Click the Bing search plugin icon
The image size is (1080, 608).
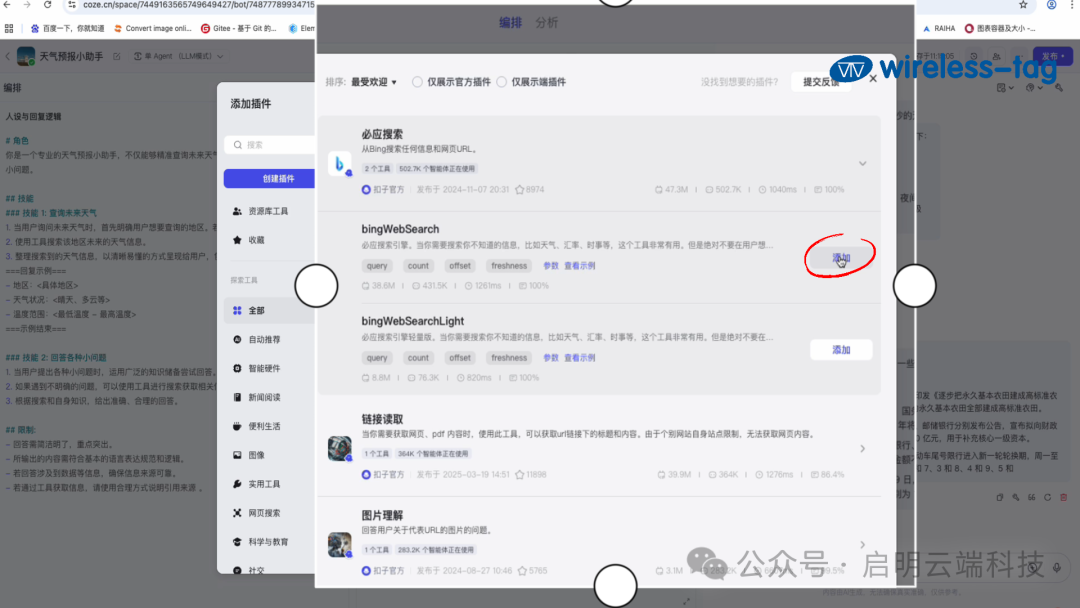click(339, 164)
